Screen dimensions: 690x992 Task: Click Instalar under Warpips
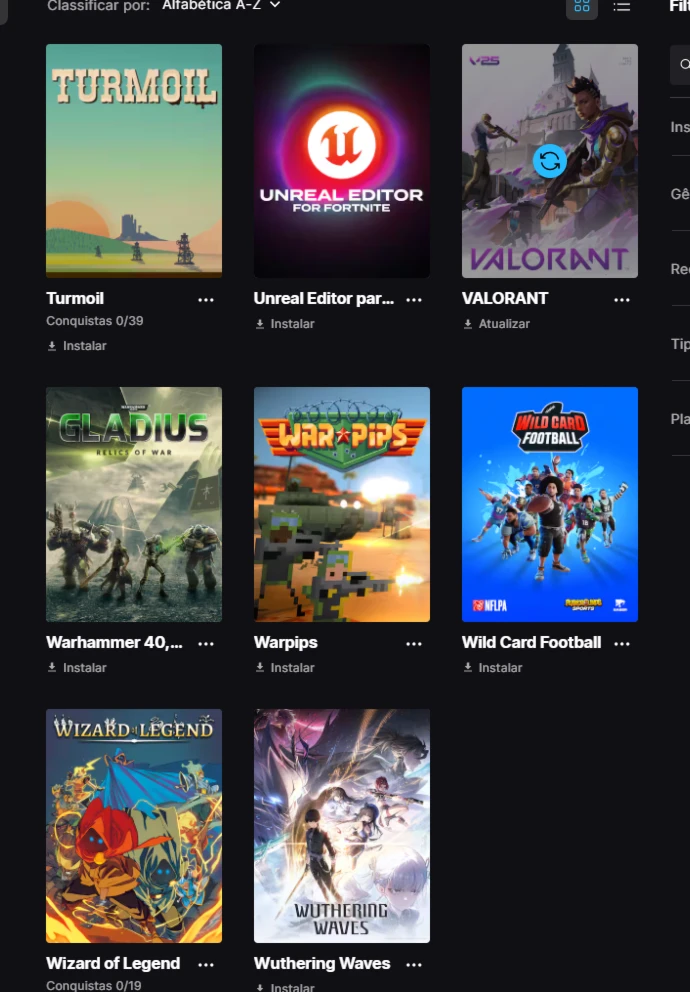[x=285, y=667]
